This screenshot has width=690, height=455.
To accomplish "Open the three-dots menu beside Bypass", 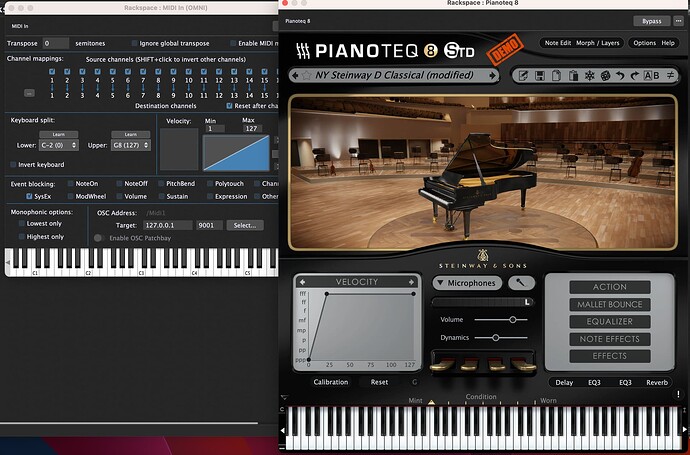I will pyautogui.click(x=678, y=21).
